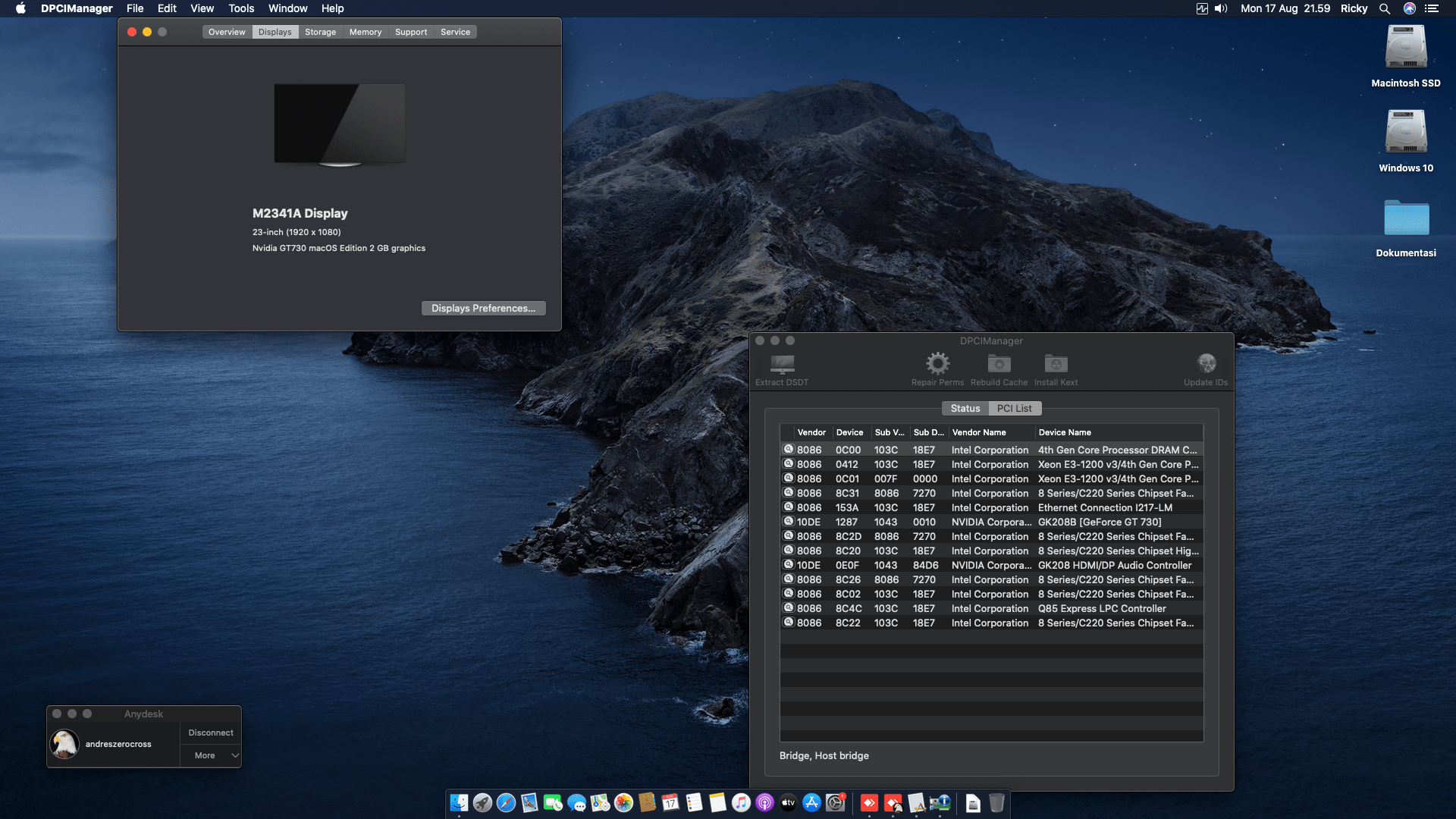Select the Status tab in DPCIManager
Viewport: 1456px width, 819px height.
(965, 408)
